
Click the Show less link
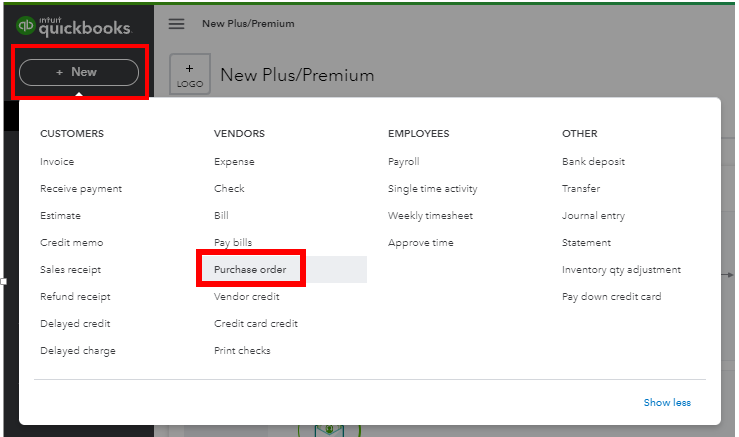coord(667,403)
